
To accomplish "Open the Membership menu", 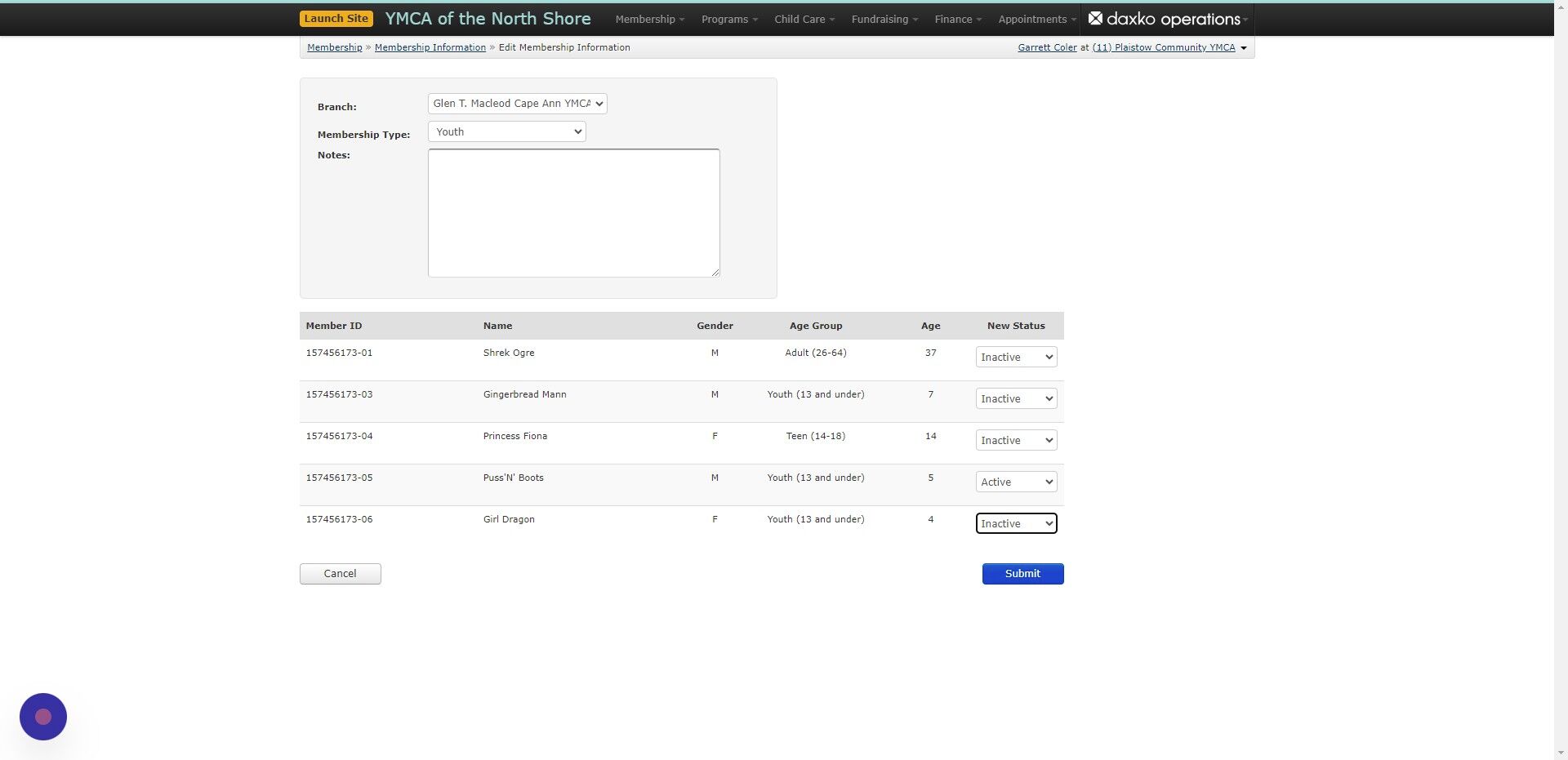I will pos(648,19).
